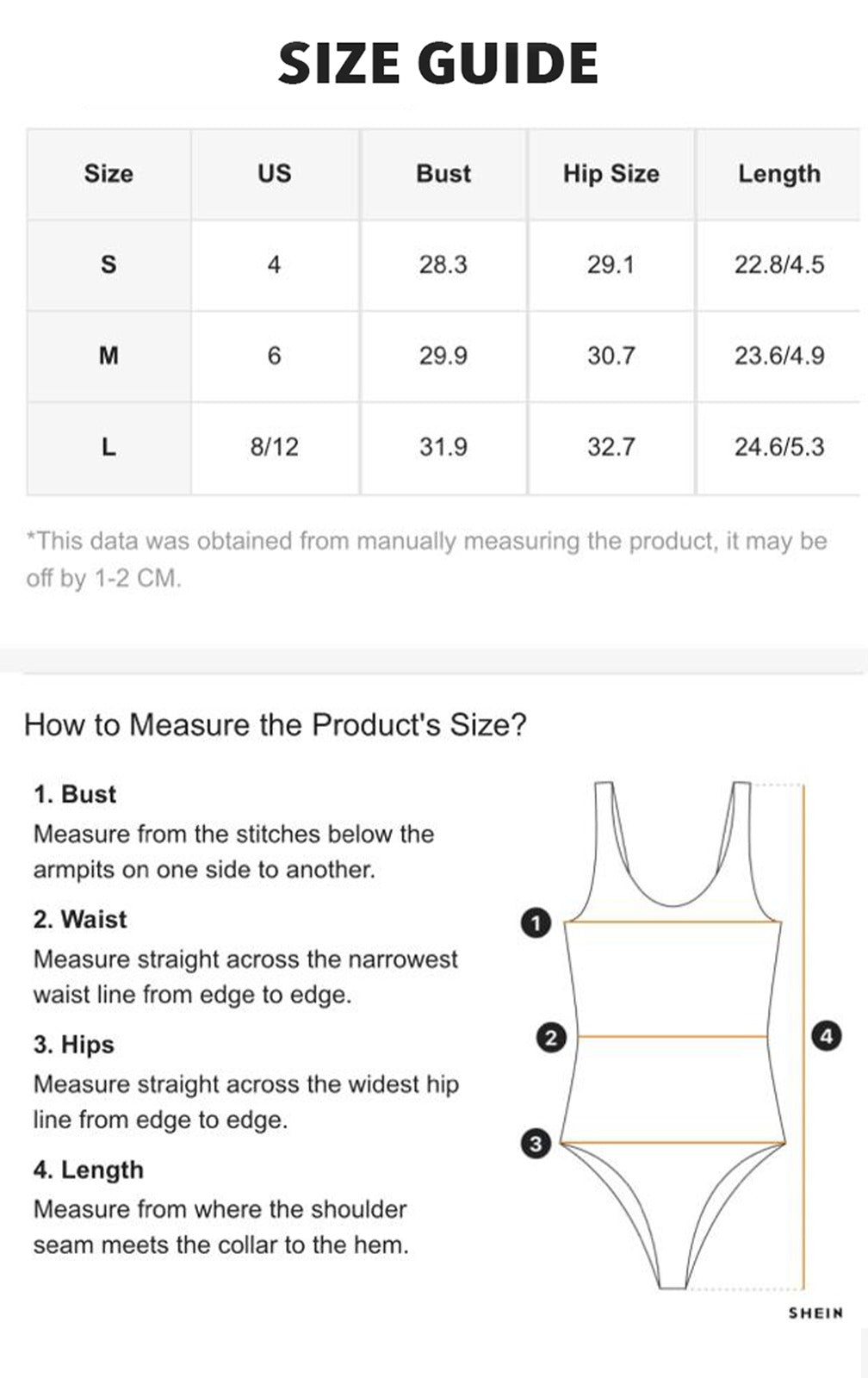The width and height of the screenshot is (868, 1378).
Task: Click the Bust column header
Action: tap(443, 174)
